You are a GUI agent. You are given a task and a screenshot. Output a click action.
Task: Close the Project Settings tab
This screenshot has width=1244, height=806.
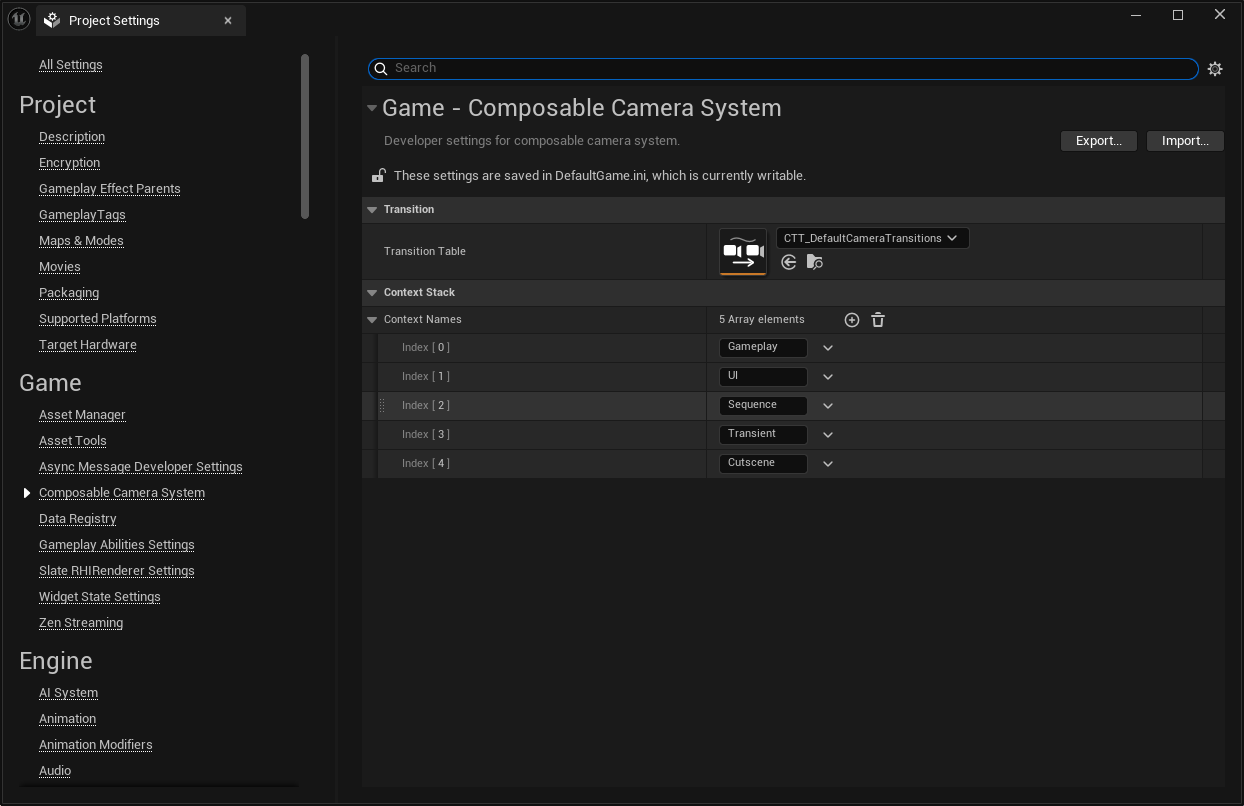(x=228, y=21)
